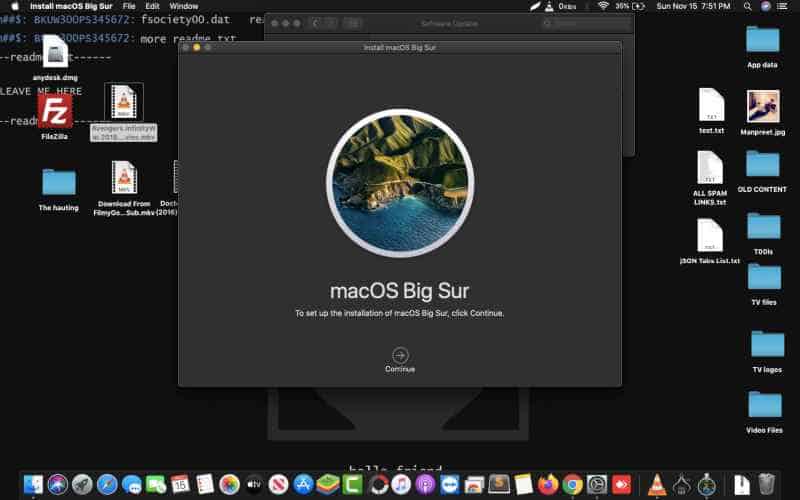Open Messages from the dock

click(132, 484)
